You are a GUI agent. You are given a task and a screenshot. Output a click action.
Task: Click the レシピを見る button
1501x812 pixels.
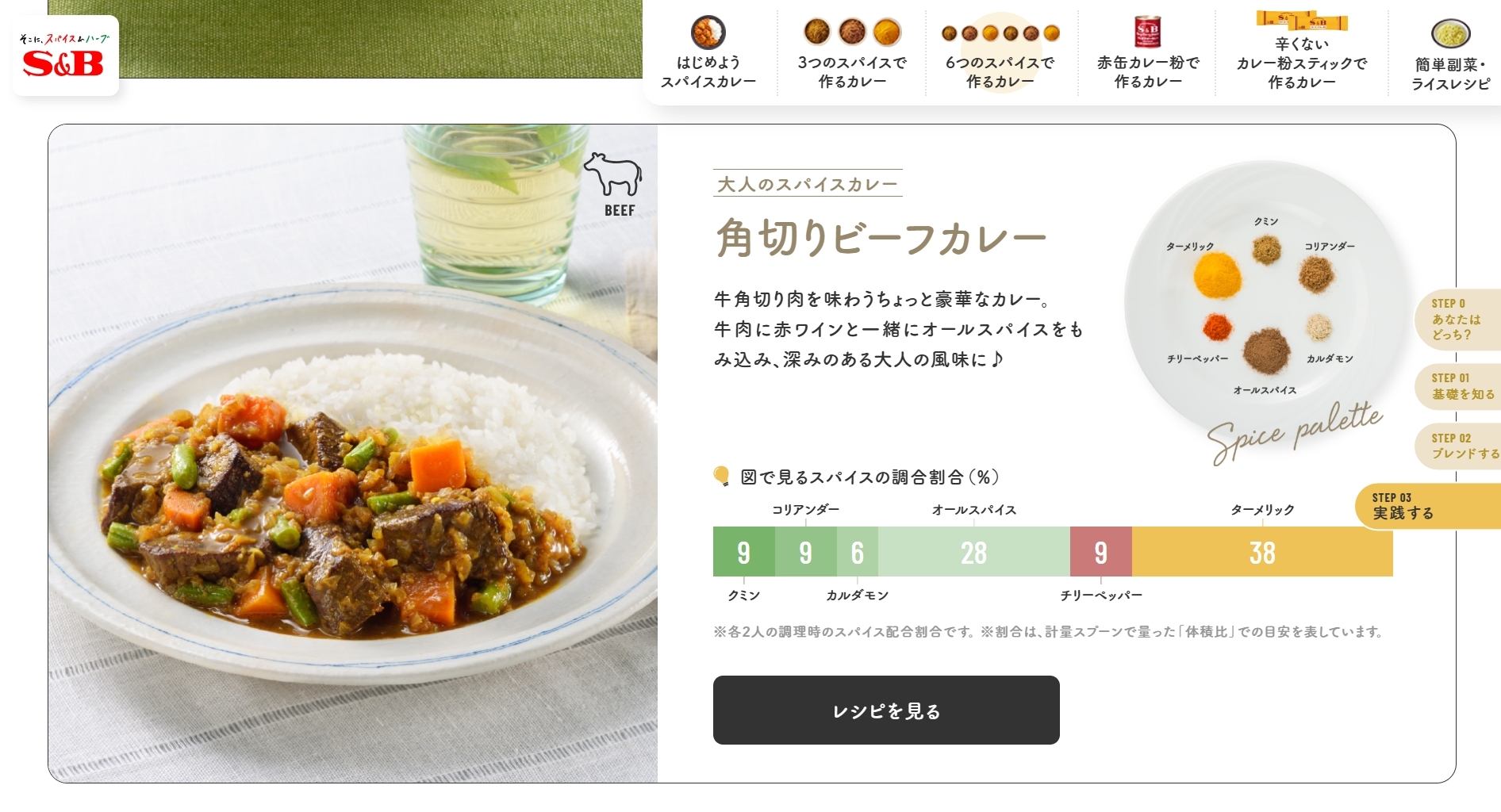pos(886,710)
